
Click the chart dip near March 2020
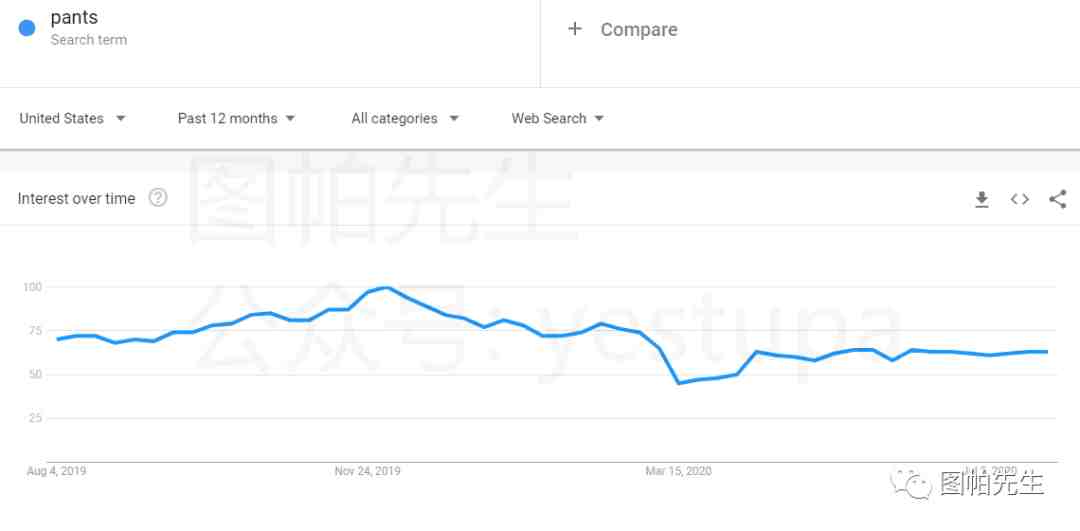(x=679, y=383)
